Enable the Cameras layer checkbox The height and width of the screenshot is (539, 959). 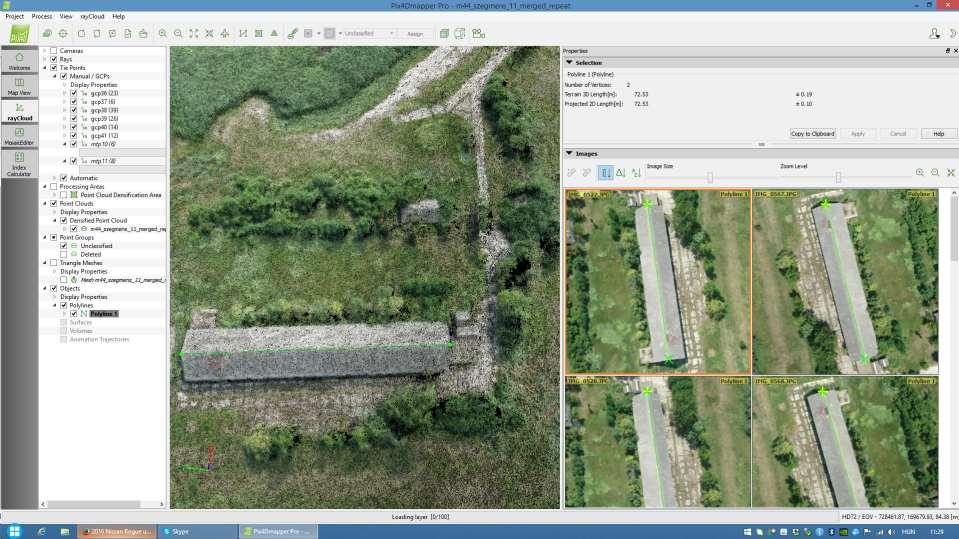pyautogui.click(x=54, y=51)
